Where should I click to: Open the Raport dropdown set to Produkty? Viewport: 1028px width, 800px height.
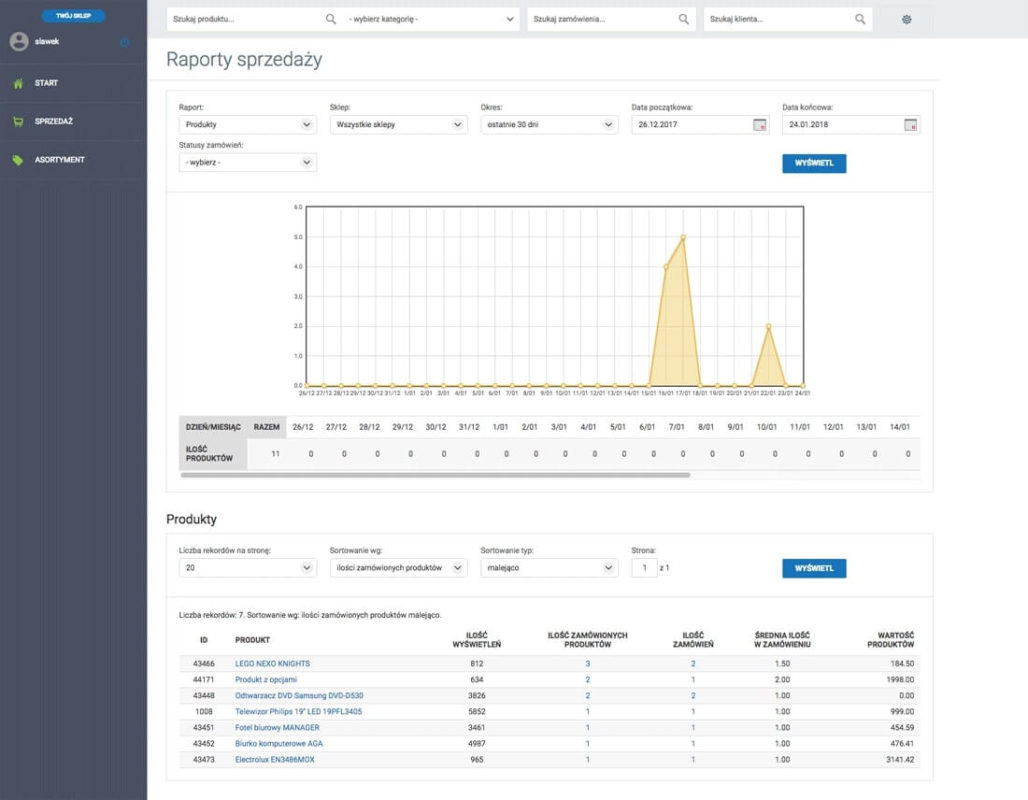tap(247, 125)
